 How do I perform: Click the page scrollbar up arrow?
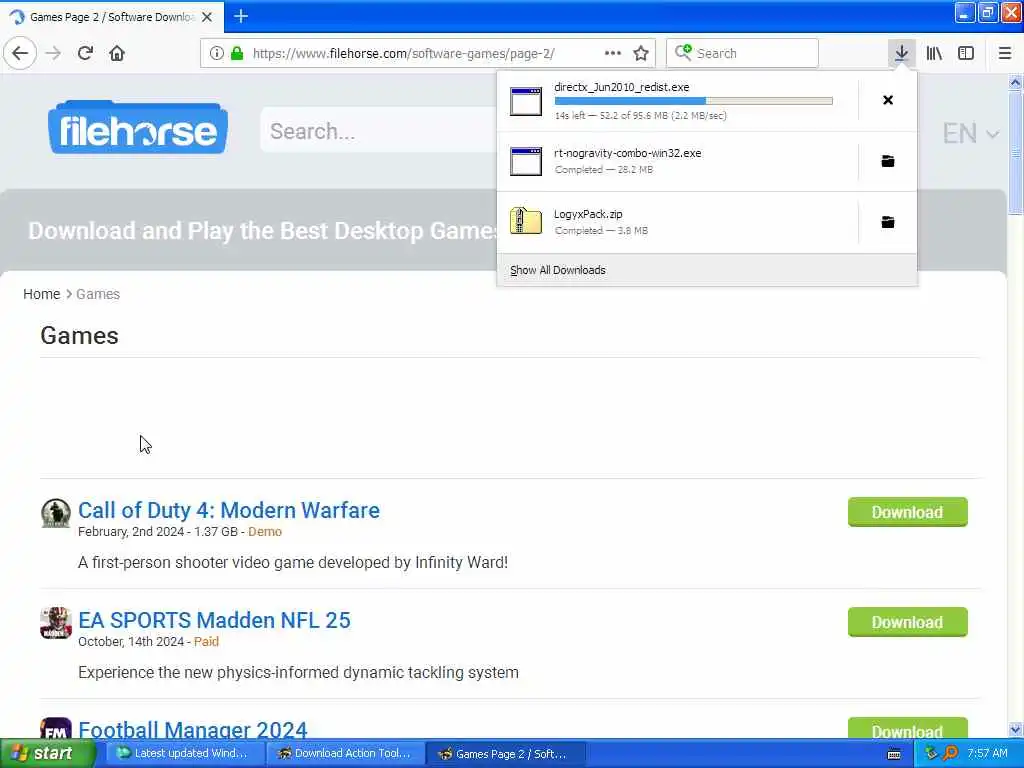[x=1016, y=82]
